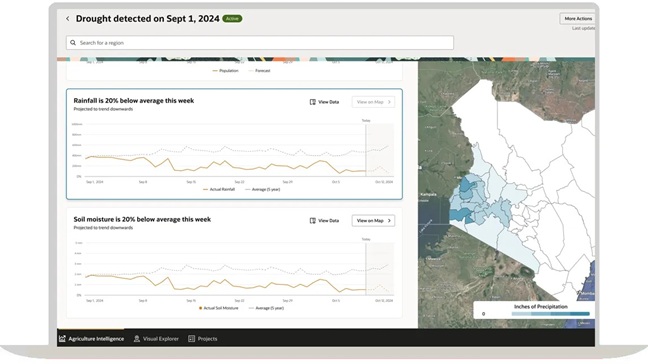648x364 pixels.
Task: Click the Drought detected on Sept 1, 2024 title
Action: pyautogui.click(x=148, y=19)
